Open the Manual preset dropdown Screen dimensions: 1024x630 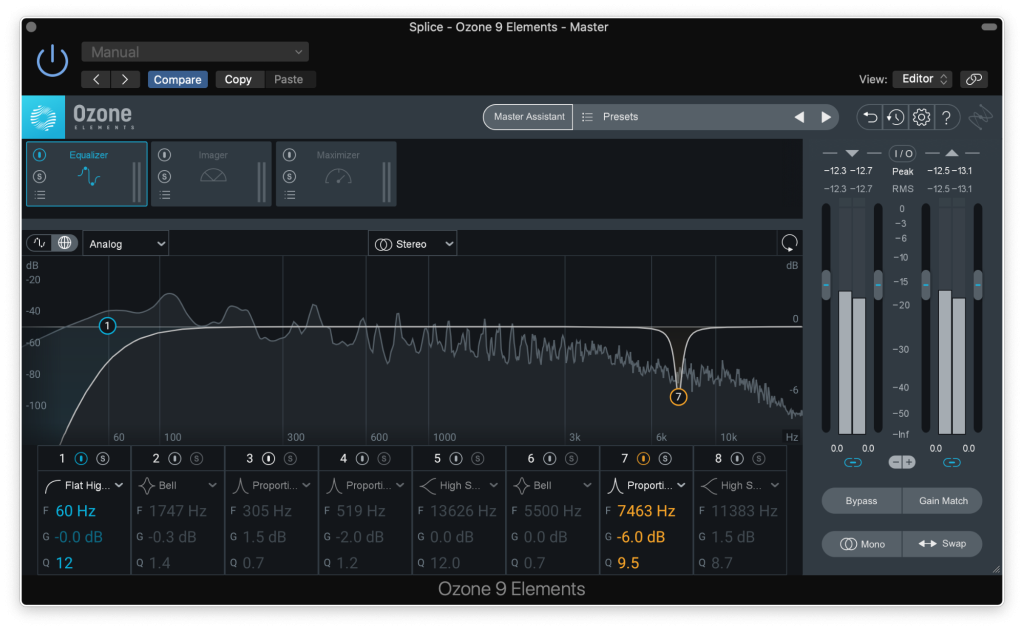[195, 52]
